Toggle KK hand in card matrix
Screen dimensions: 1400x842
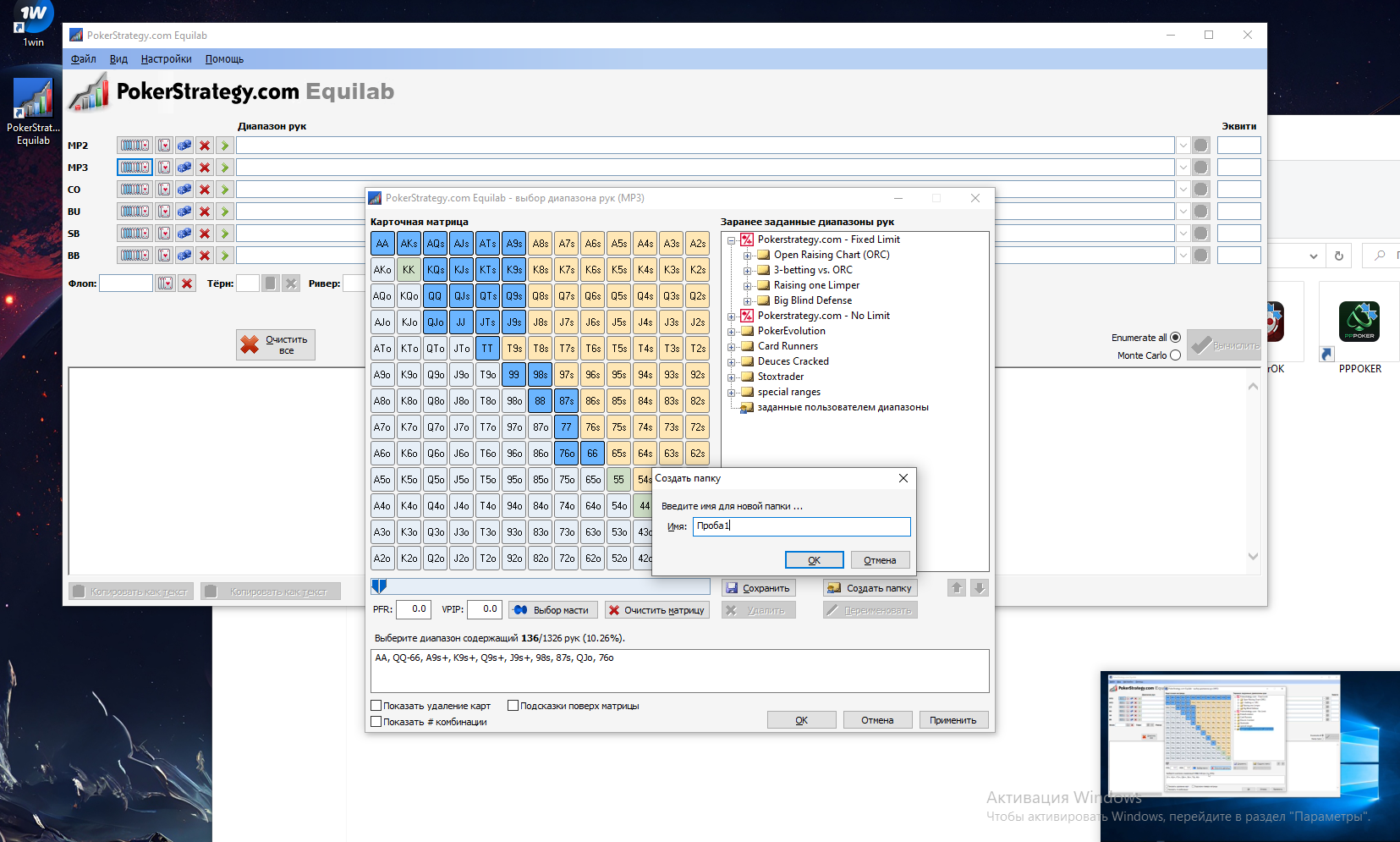pyautogui.click(x=409, y=270)
